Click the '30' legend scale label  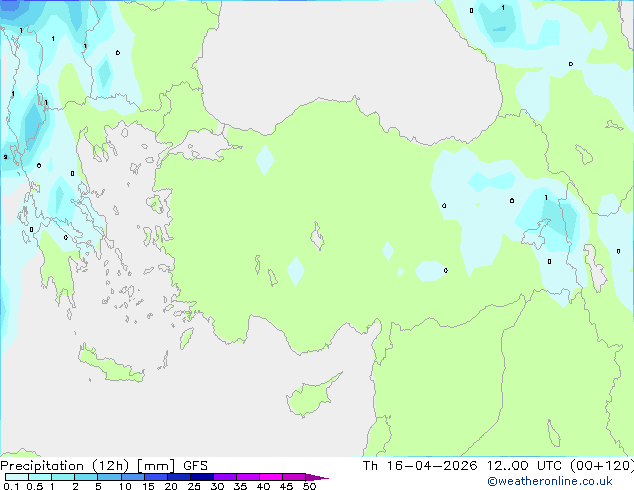click(217, 486)
